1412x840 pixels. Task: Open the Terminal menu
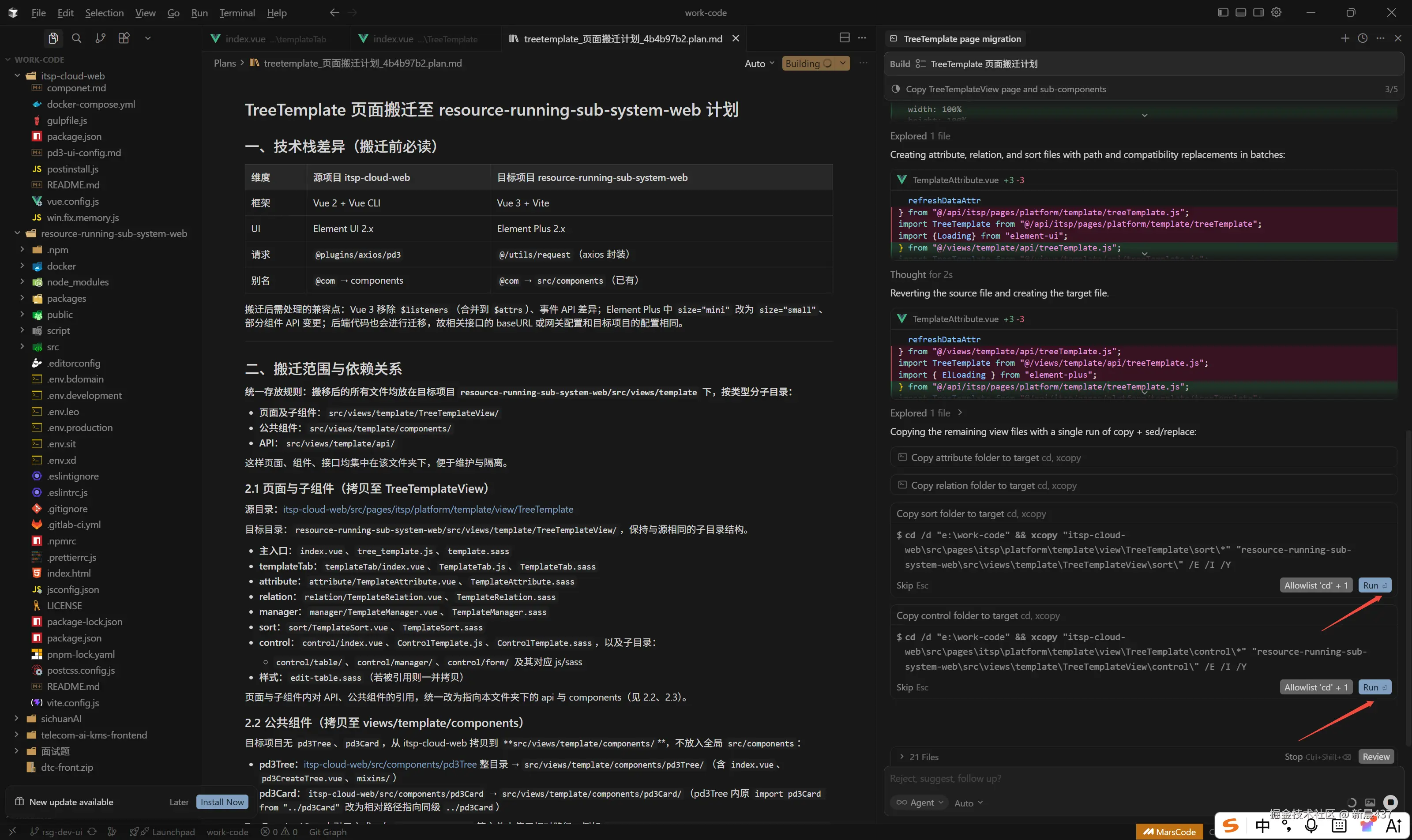pos(237,12)
